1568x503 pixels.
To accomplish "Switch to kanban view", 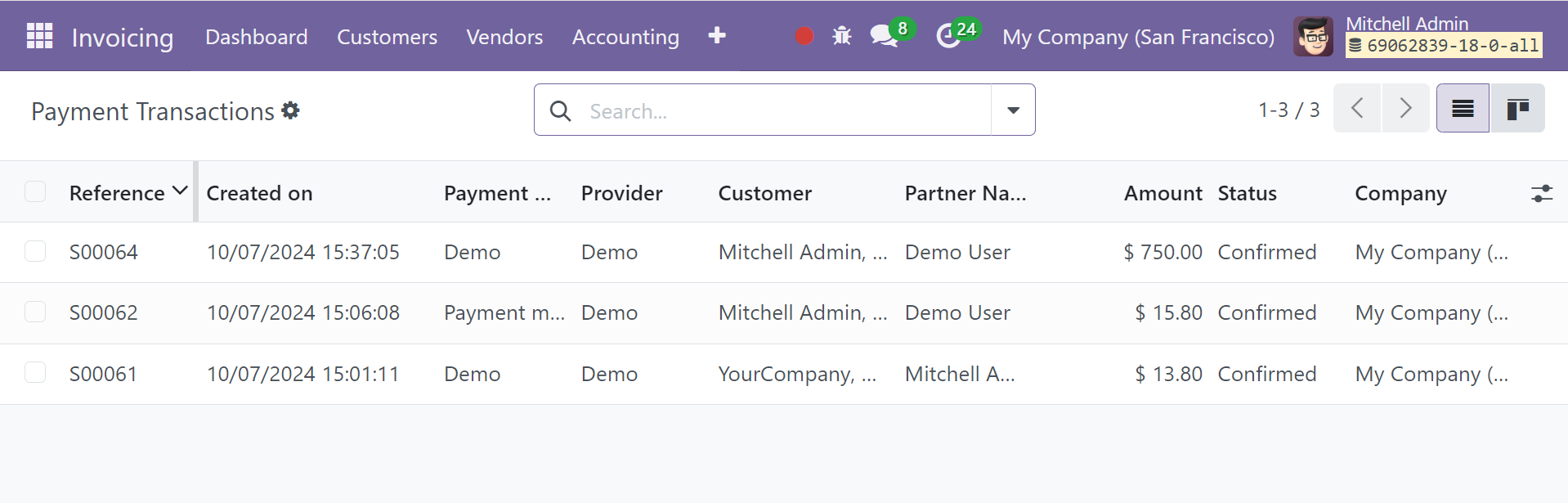I will point(1517,108).
